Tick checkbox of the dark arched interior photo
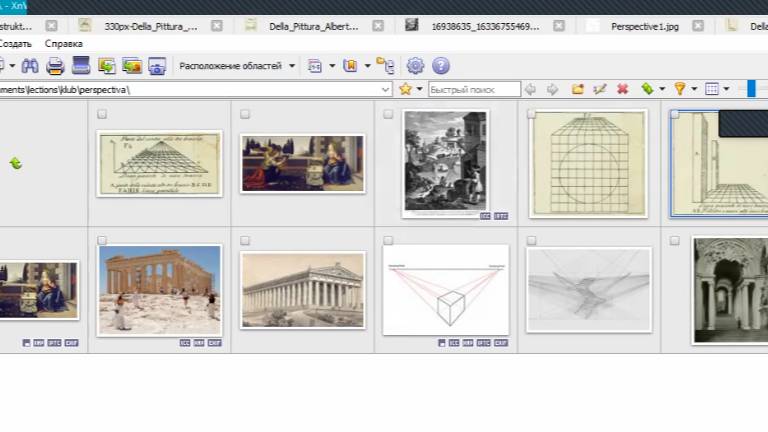The height and width of the screenshot is (432, 768). coord(674,240)
